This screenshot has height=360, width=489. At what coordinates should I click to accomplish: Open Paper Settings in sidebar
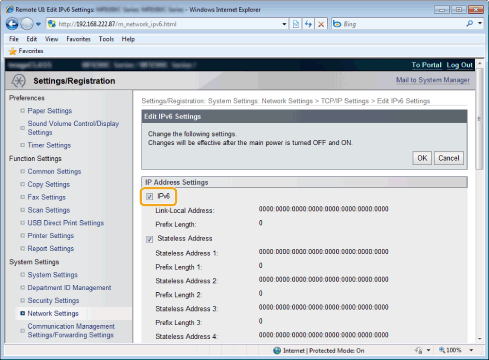point(50,111)
